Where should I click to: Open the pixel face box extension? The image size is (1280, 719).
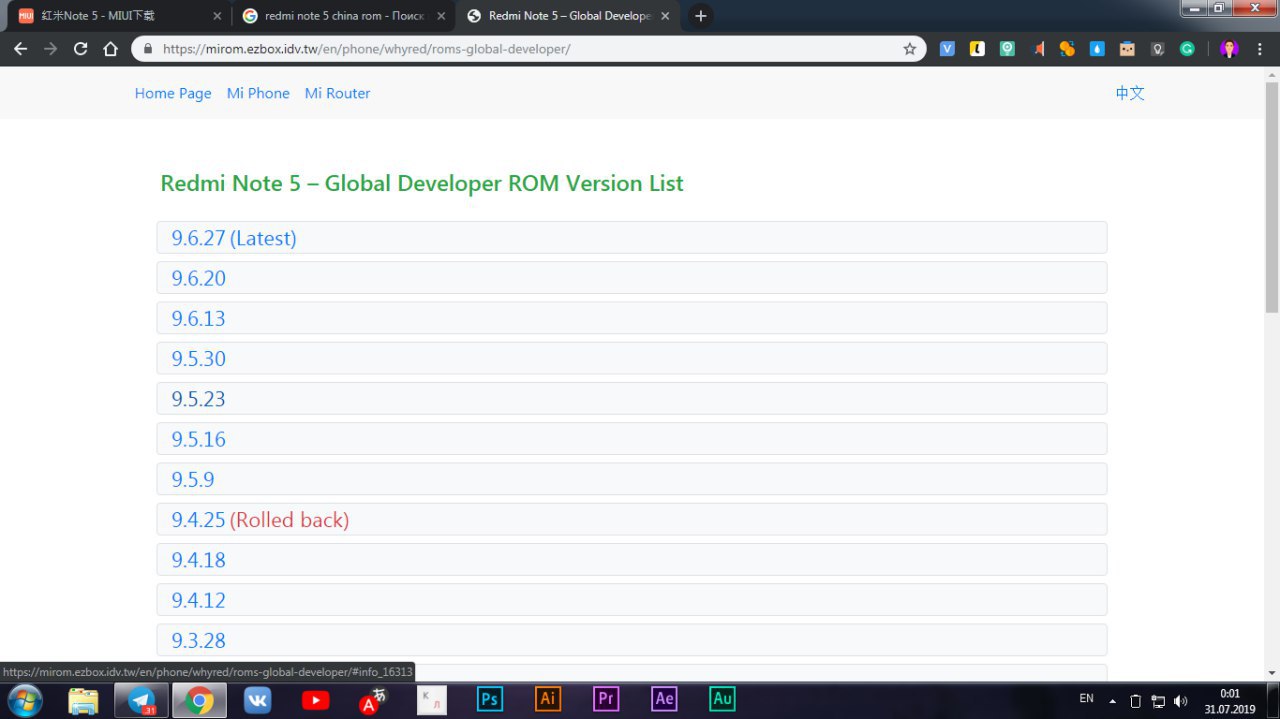[1127, 49]
